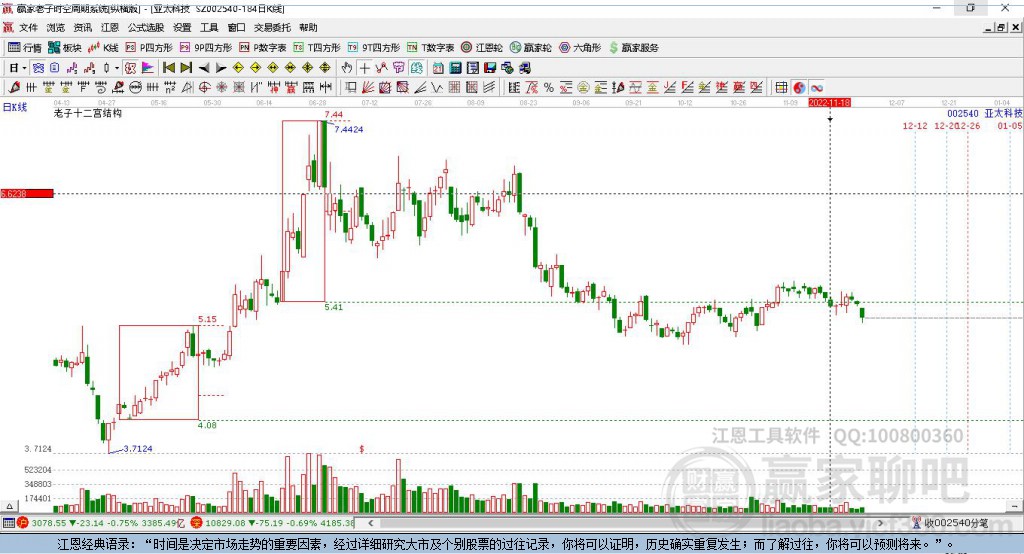Open the 江恩 menu
1024x554 pixels.
tap(110, 27)
